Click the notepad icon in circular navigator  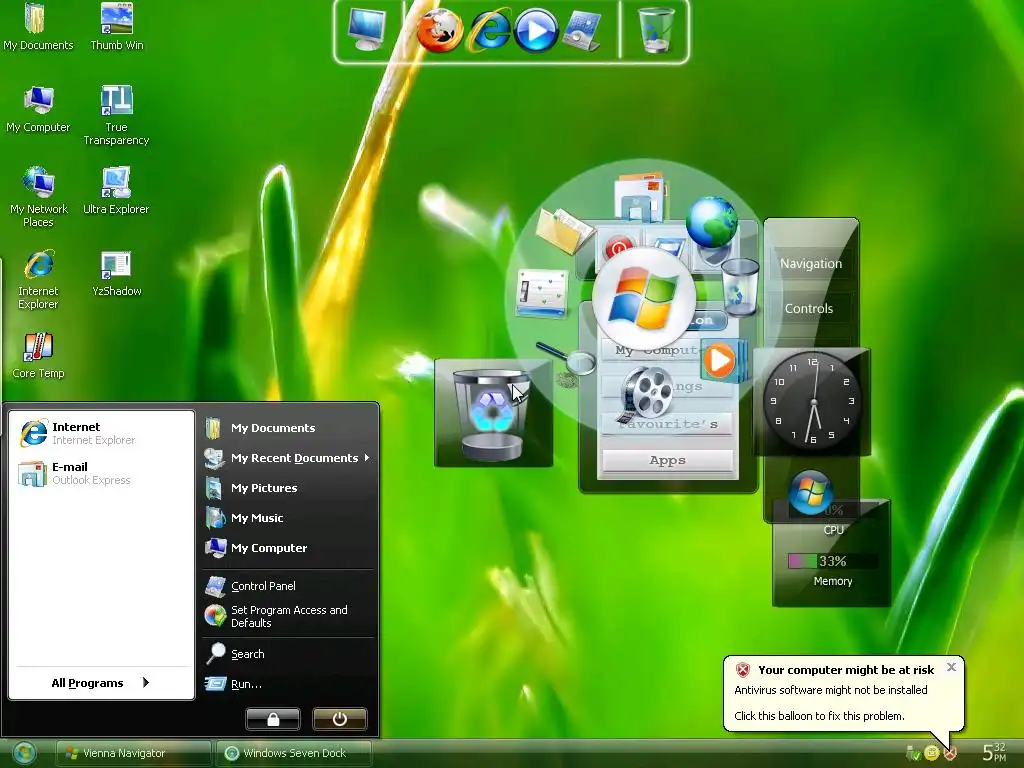(541, 293)
